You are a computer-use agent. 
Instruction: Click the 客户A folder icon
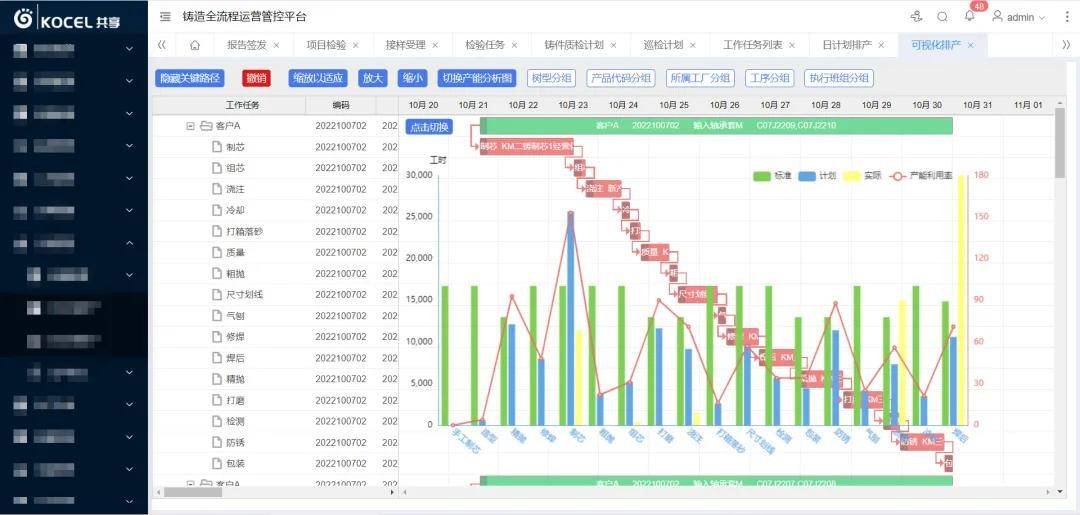coord(206,126)
